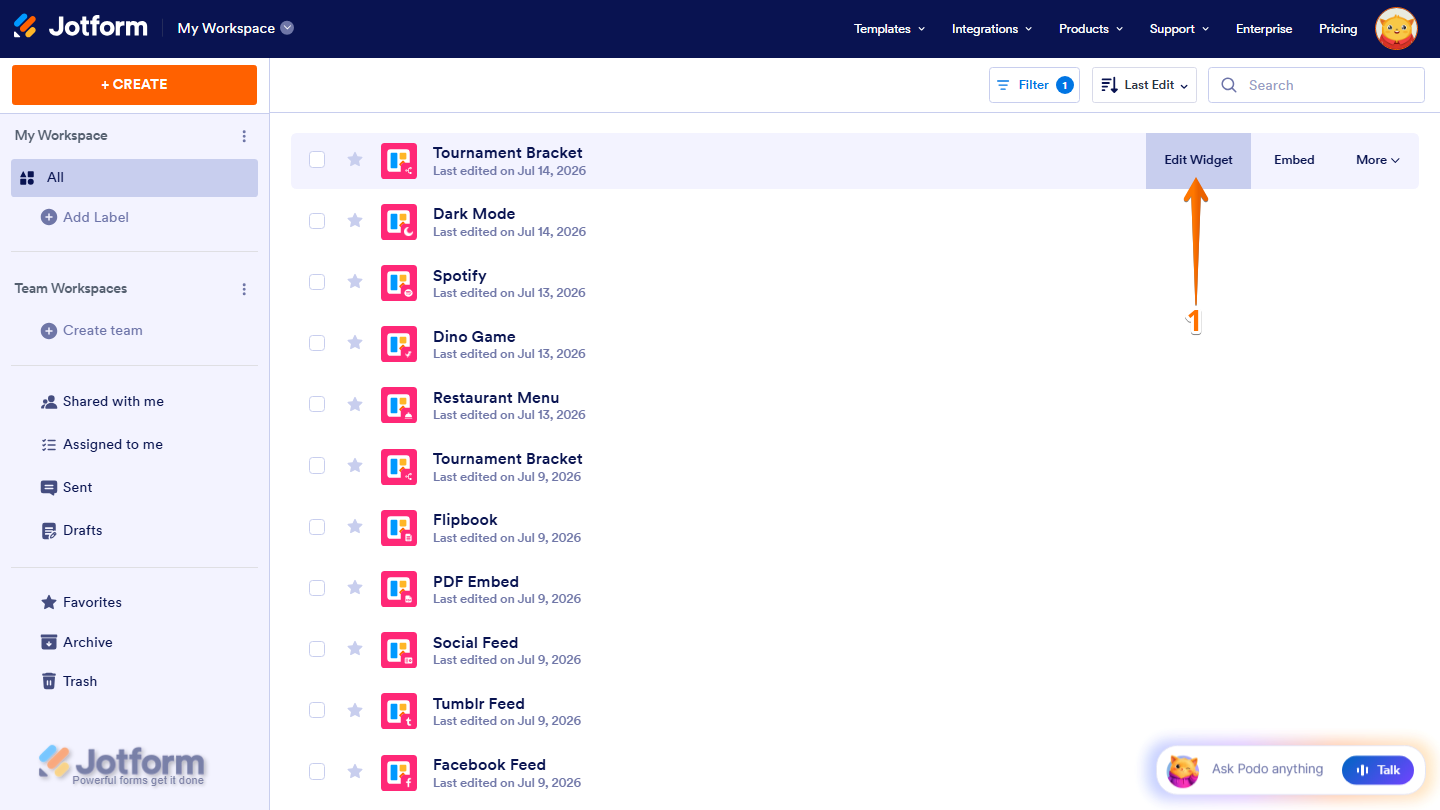The width and height of the screenshot is (1440, 810).
Task: Tick the Flipbook row checkbox
Action: (x=317, y=527)
